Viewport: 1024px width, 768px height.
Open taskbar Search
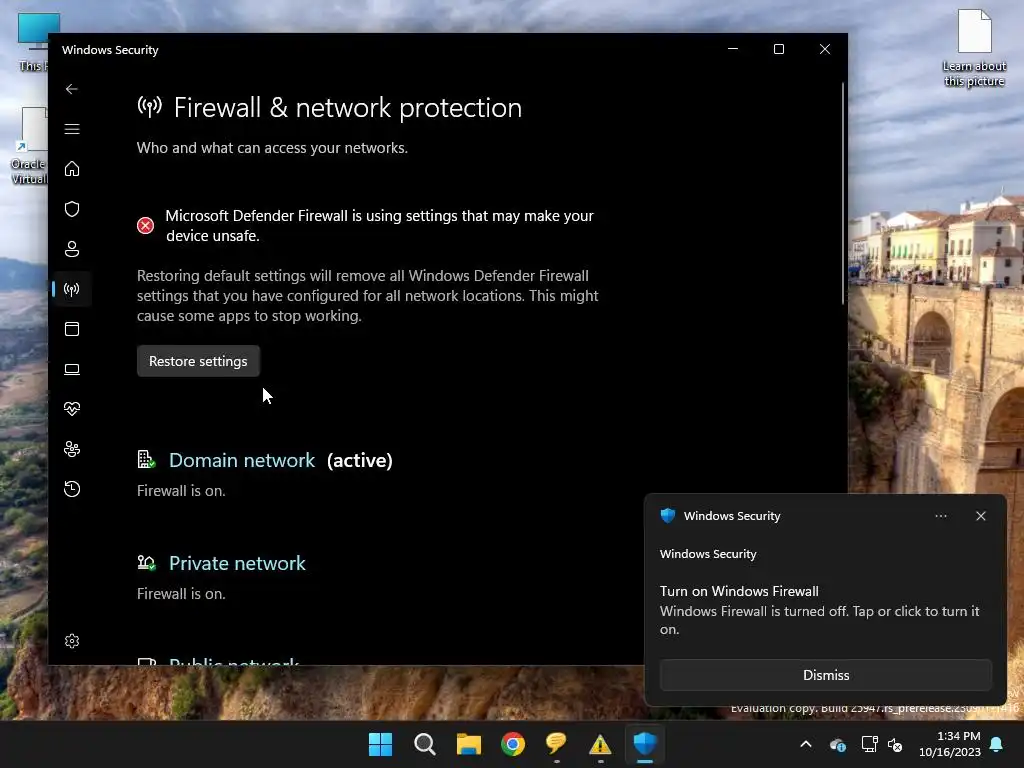tap(424, 744)
